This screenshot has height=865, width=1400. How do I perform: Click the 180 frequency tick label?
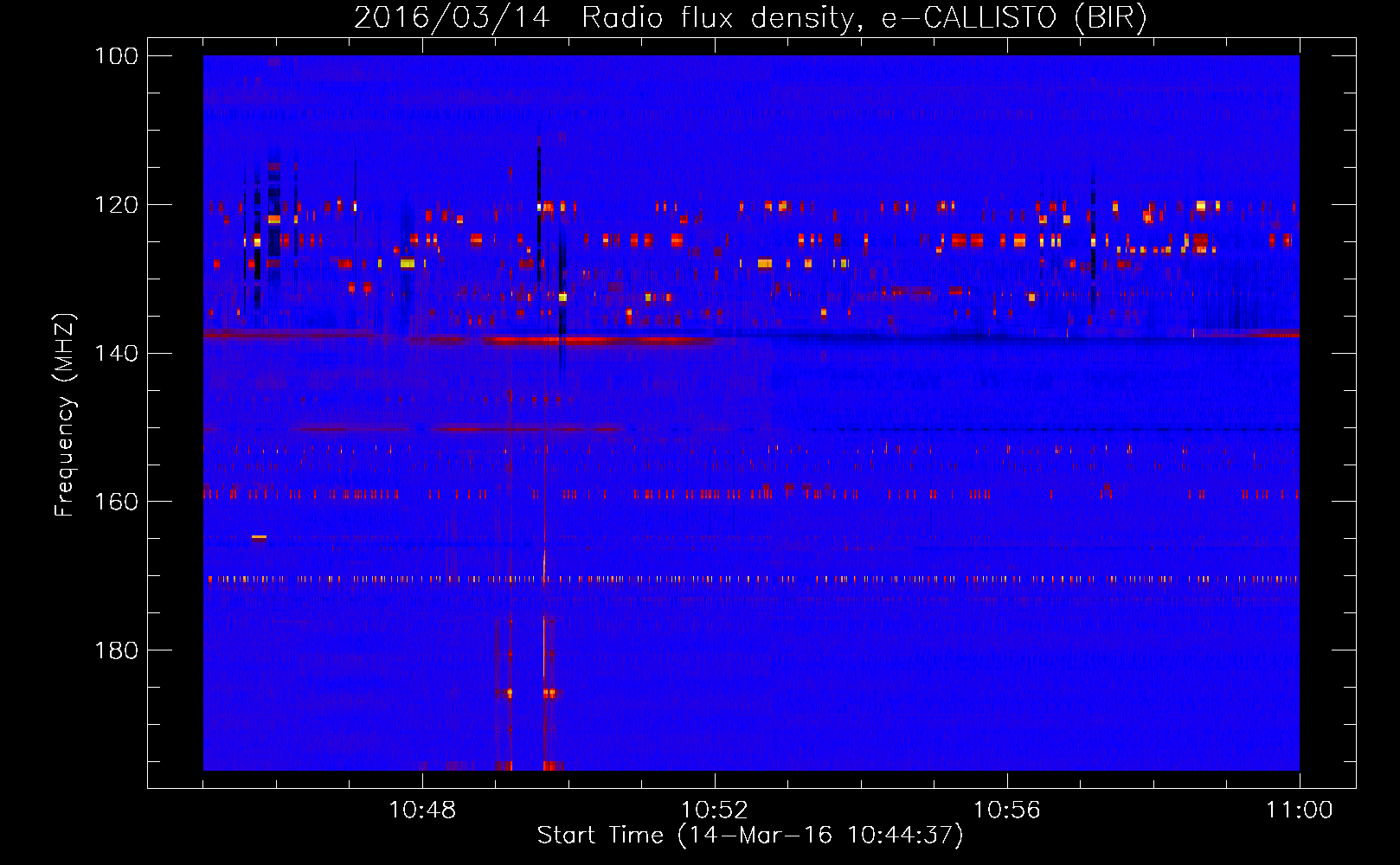pos(117,650)
